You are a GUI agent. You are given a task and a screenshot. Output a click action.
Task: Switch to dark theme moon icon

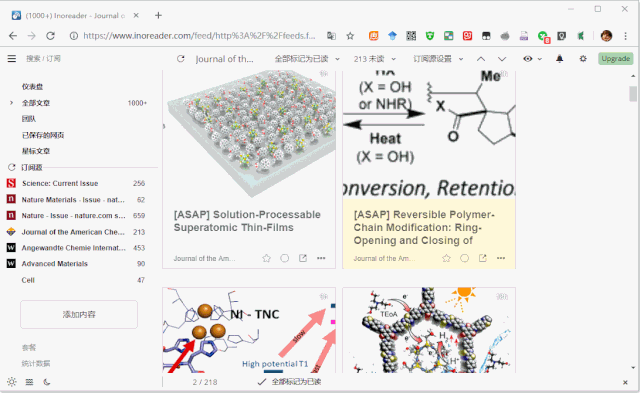pos(47,382)
